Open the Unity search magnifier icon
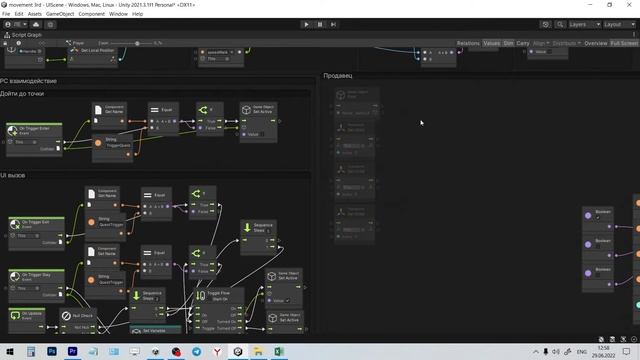The width and height of the screenshot is (640, 360). pos(560,24)
